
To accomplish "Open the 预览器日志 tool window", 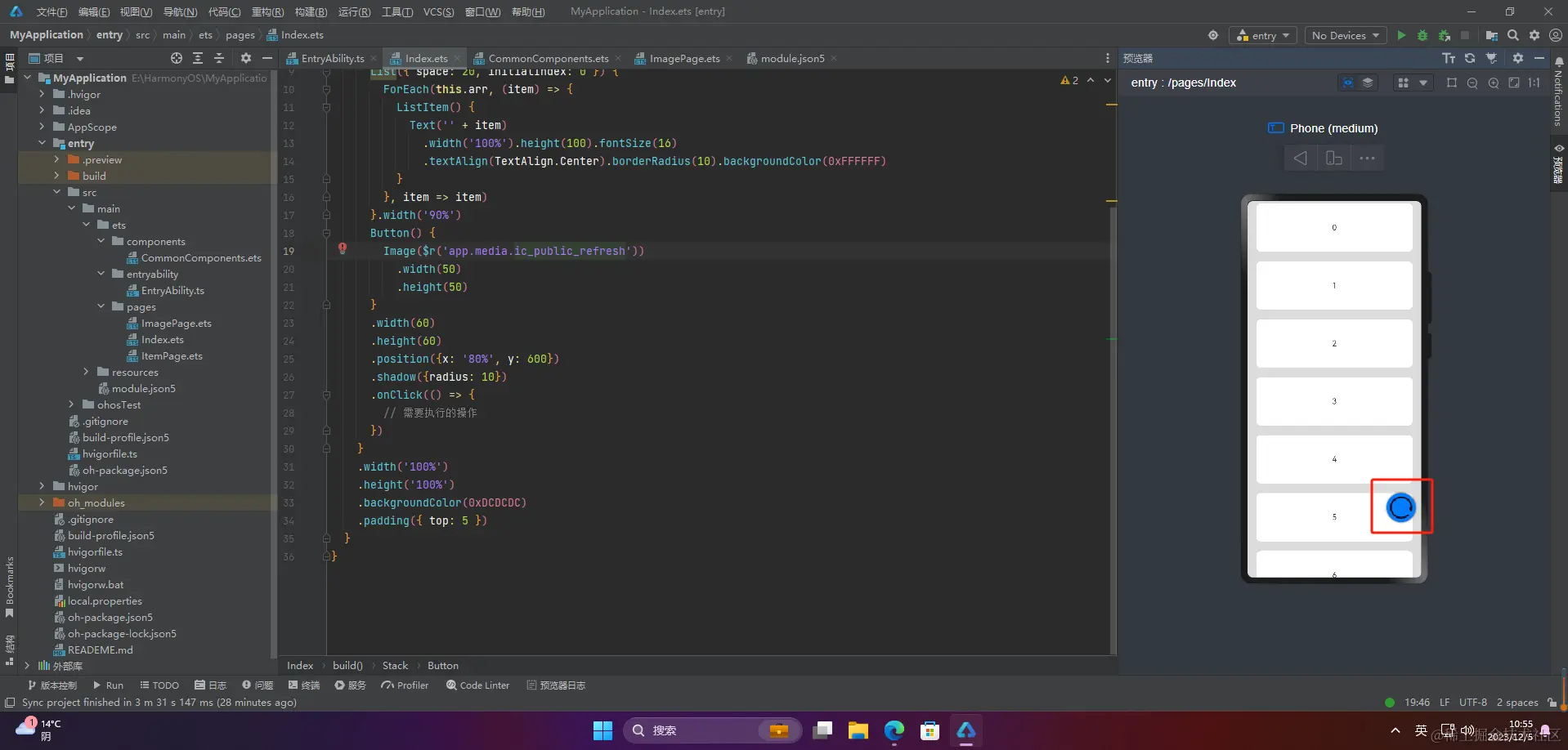I will [556, 685].
